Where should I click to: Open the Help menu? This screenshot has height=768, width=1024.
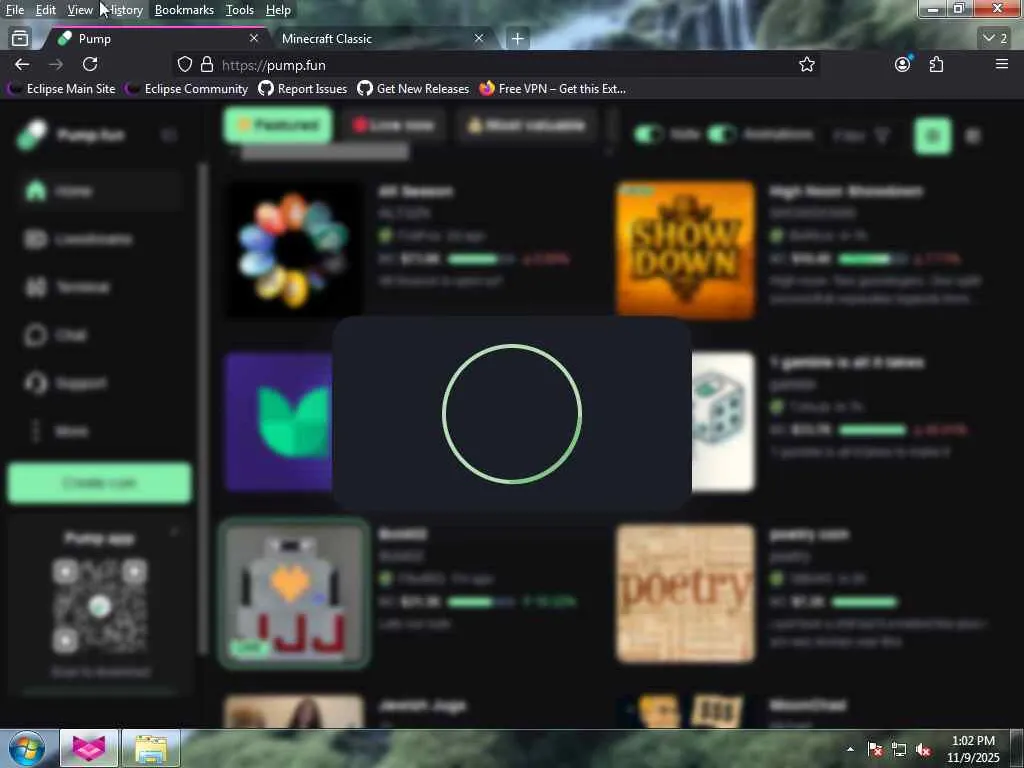(278, 10)
